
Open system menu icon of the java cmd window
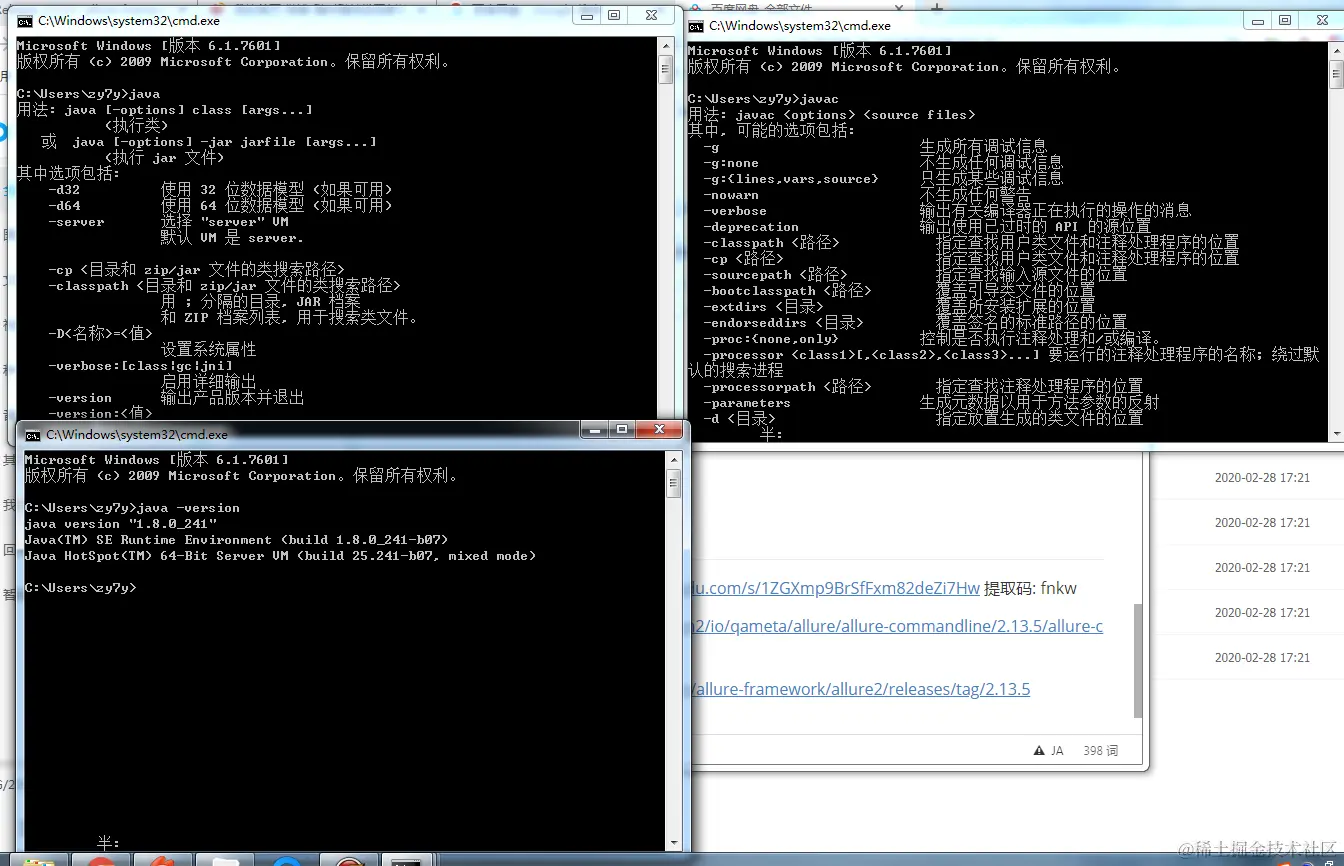point(24,21)
